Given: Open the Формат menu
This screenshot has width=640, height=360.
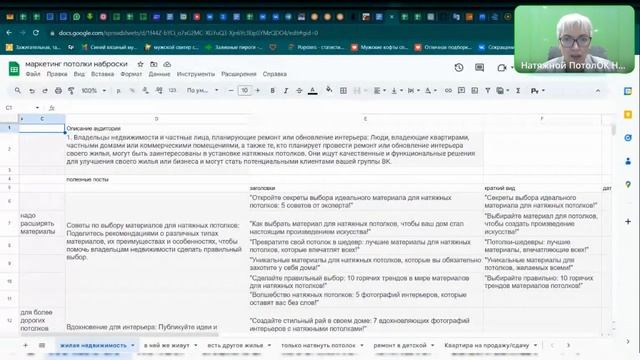Looking at the screenshot, I should [131, 74].
